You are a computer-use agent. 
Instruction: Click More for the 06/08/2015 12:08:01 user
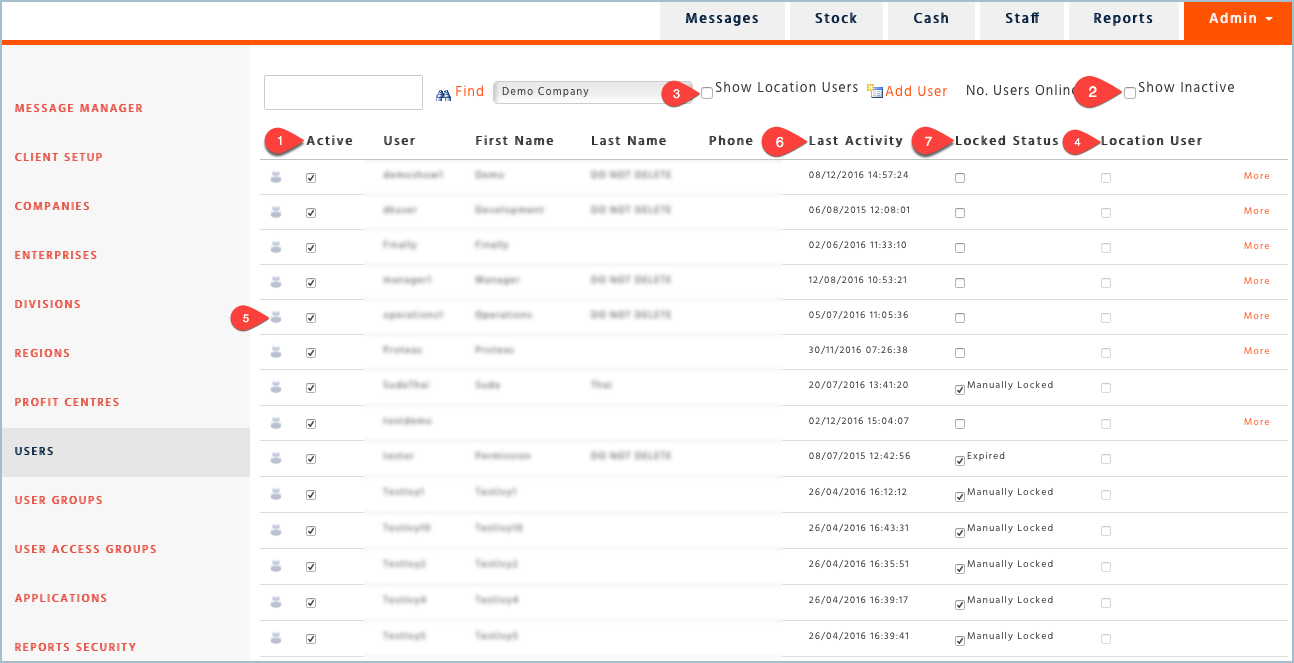click(1257, 211)
